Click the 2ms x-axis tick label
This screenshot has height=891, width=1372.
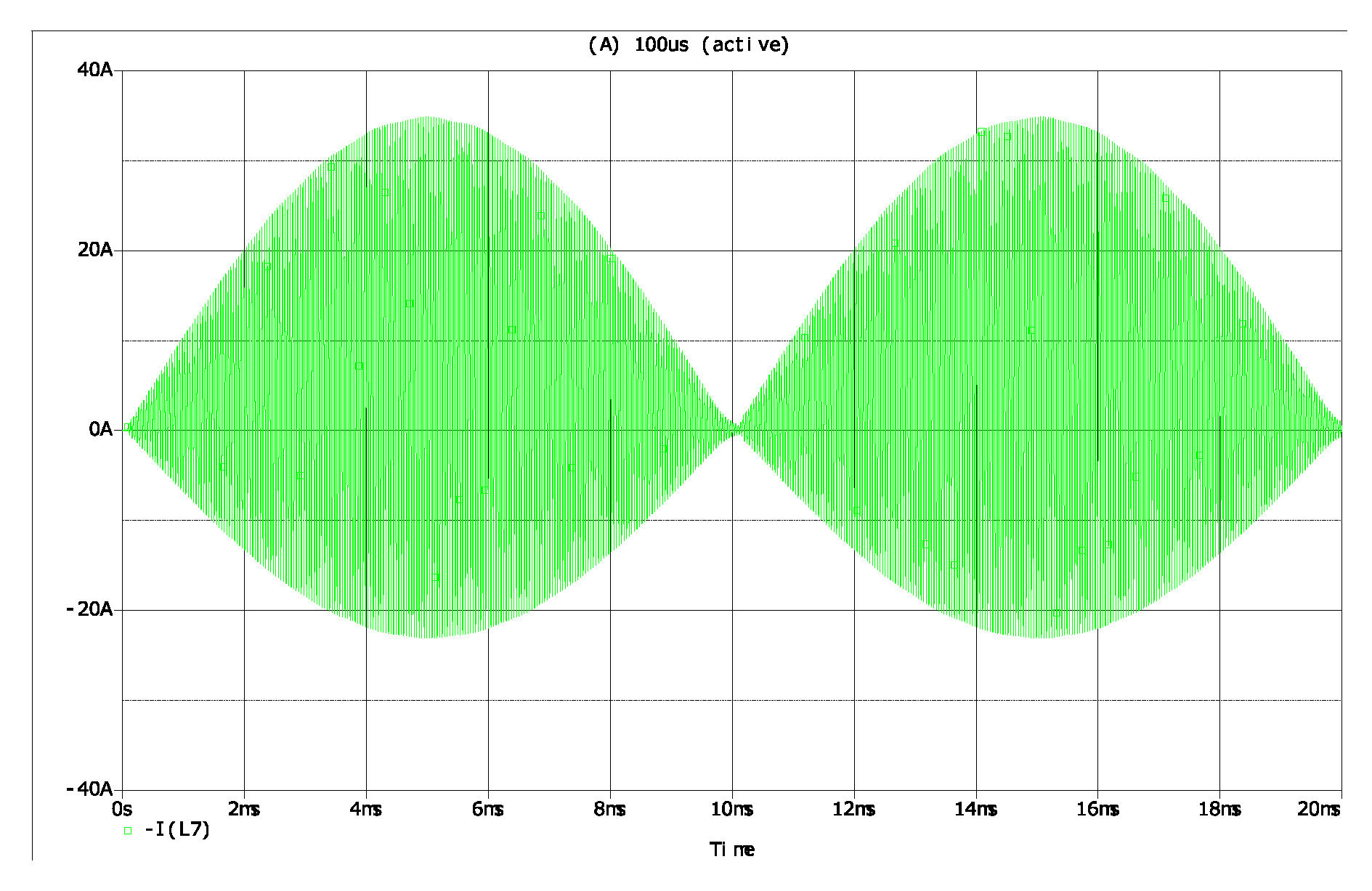click(x=244, y=809)
